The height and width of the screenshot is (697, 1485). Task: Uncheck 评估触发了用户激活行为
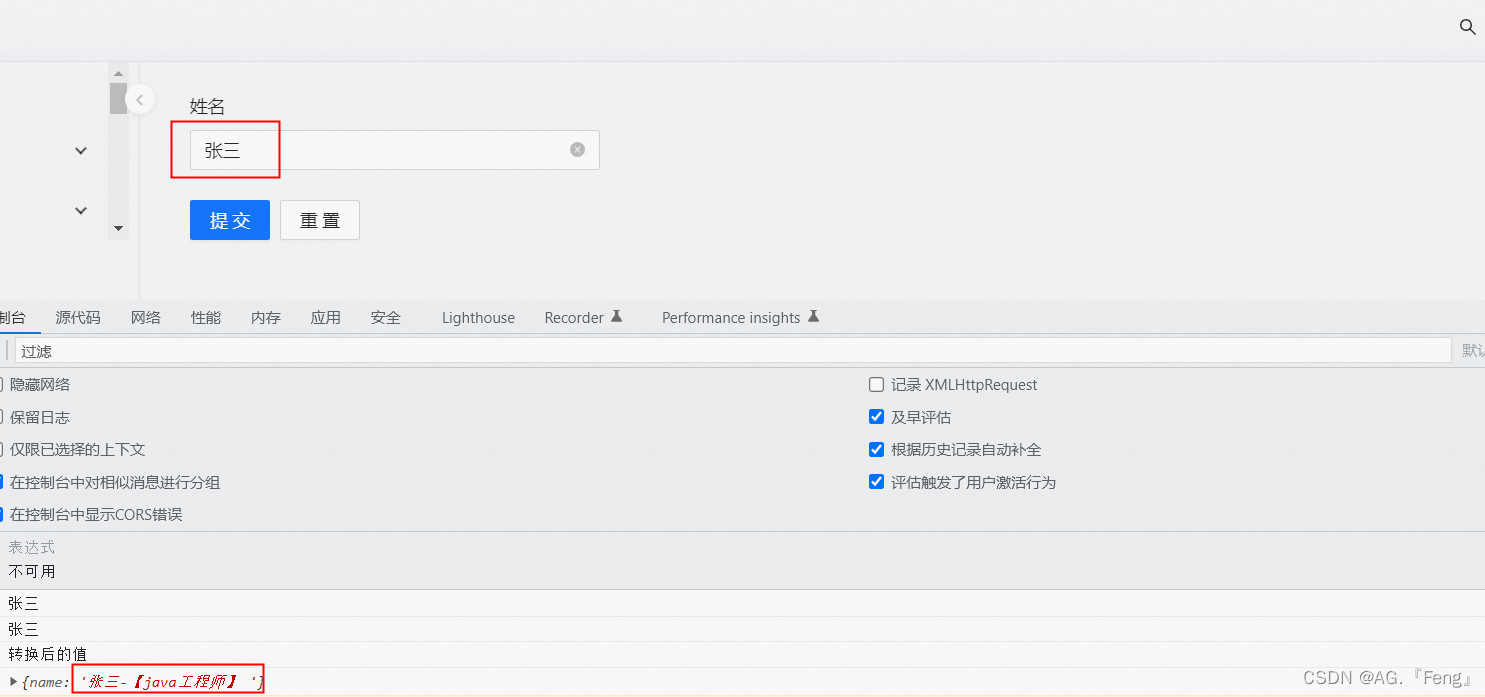876,481
